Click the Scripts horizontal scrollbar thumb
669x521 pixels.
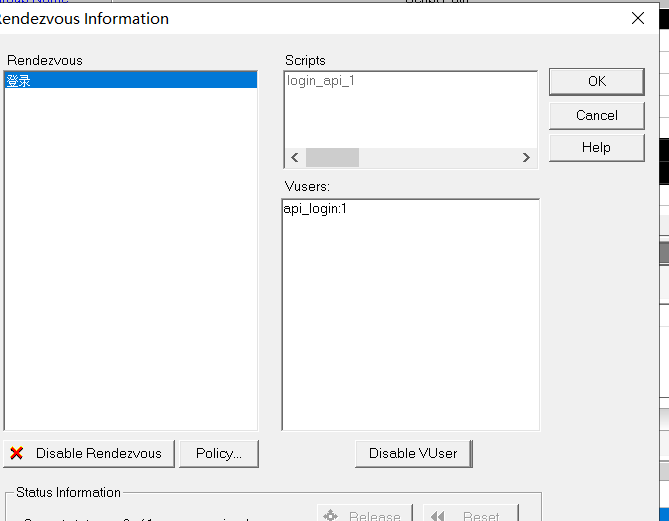pos(332,158)
